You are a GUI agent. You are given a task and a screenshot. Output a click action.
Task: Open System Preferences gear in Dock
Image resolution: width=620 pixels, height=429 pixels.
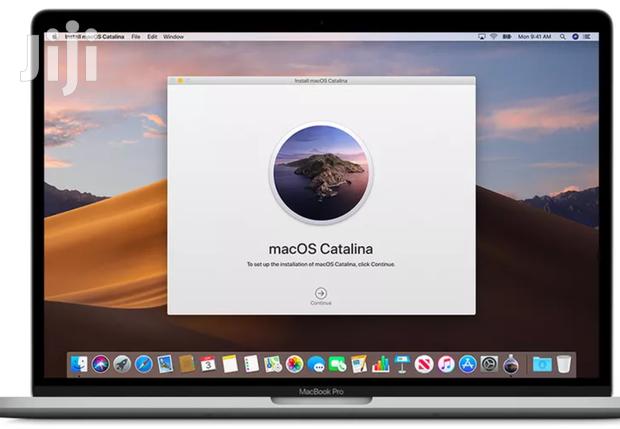coord(489,364)
